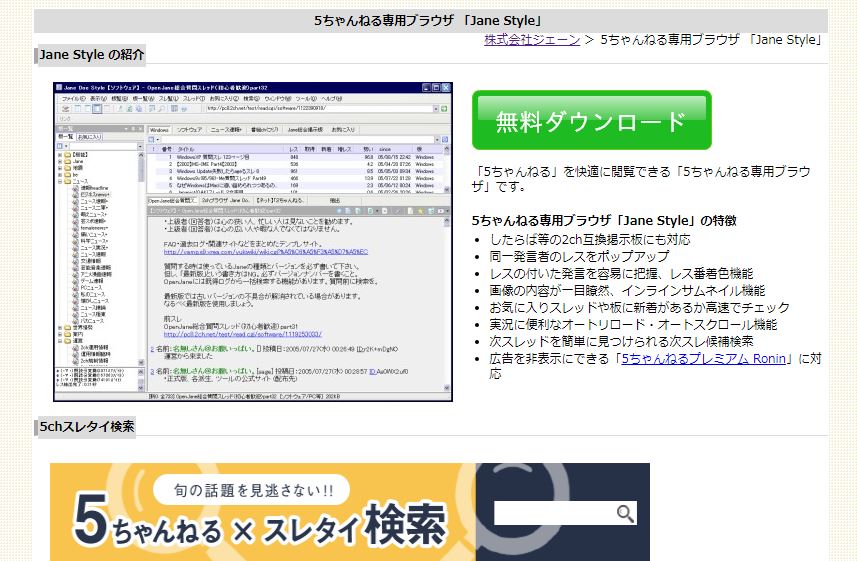Click the bullet about オートリロード・オートスクロール機能
The image size is (857, 561).
(x=633, y=324)
